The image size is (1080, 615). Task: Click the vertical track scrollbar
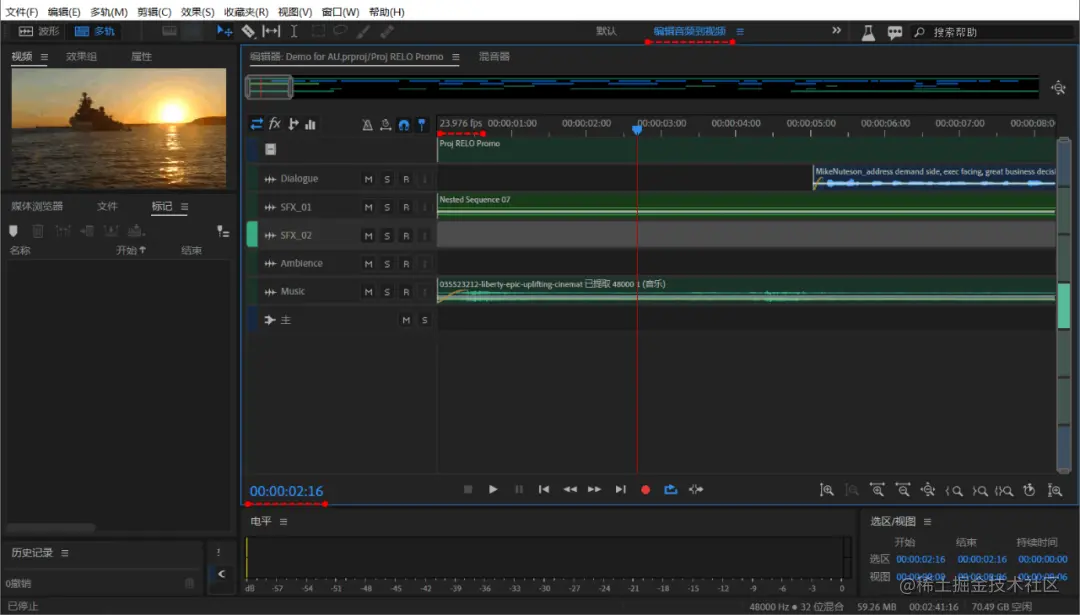pos(1063,305)
